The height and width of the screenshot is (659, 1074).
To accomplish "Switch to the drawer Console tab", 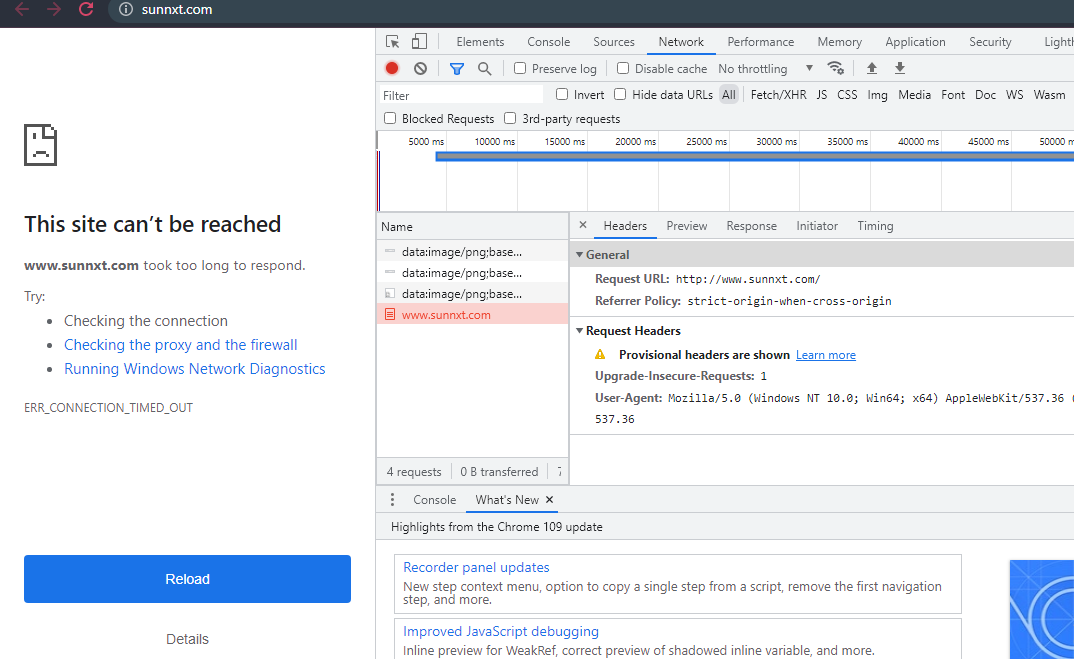I will tap(434, 499).
